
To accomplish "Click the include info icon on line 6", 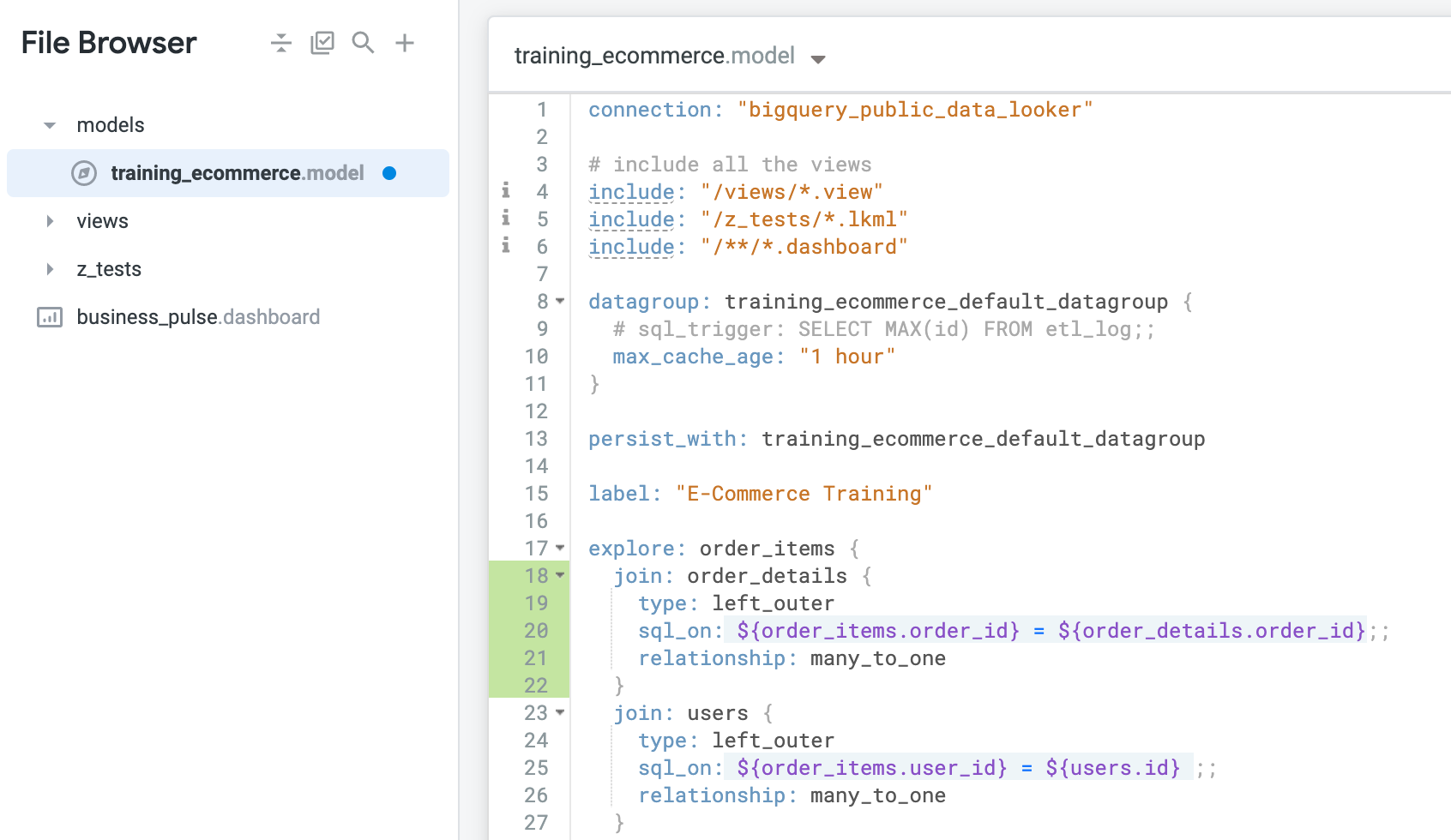I will coord(505,247).
